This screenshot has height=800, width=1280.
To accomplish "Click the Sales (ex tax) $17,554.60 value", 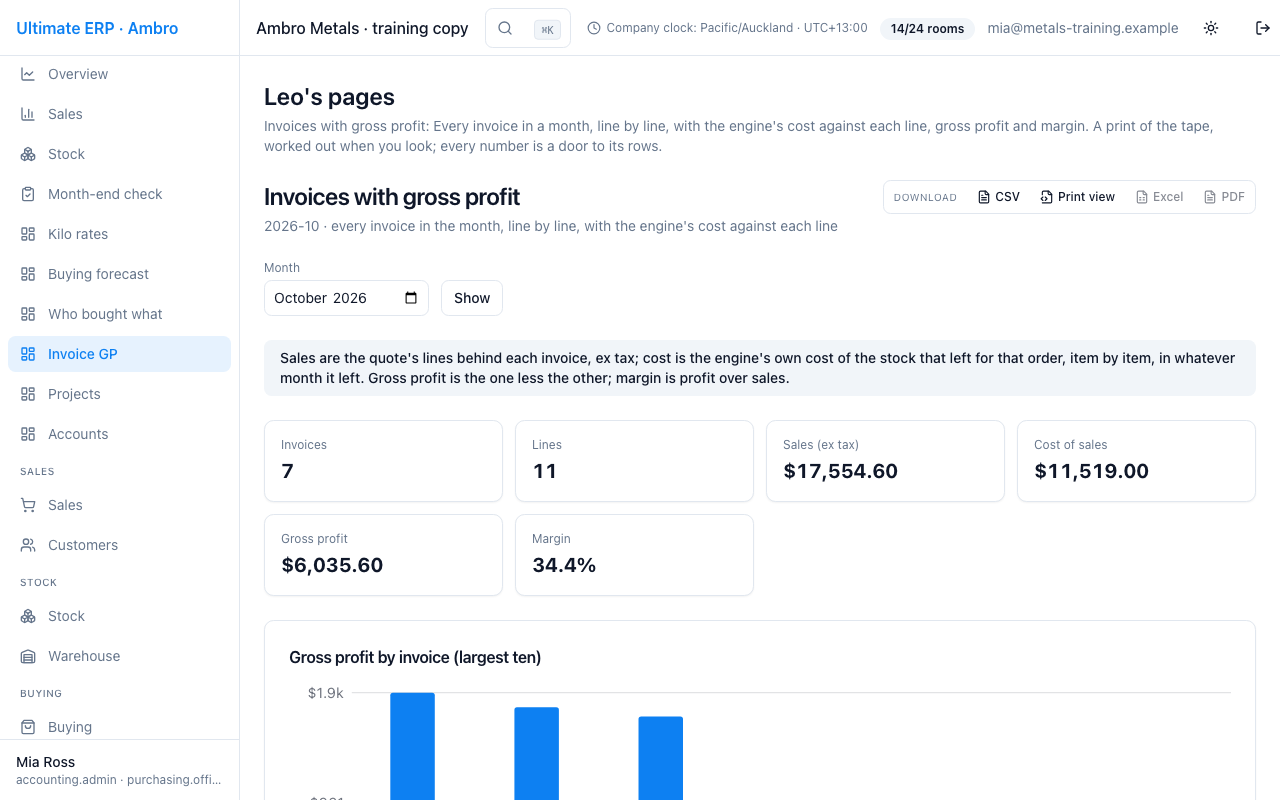I will [840, 471].
